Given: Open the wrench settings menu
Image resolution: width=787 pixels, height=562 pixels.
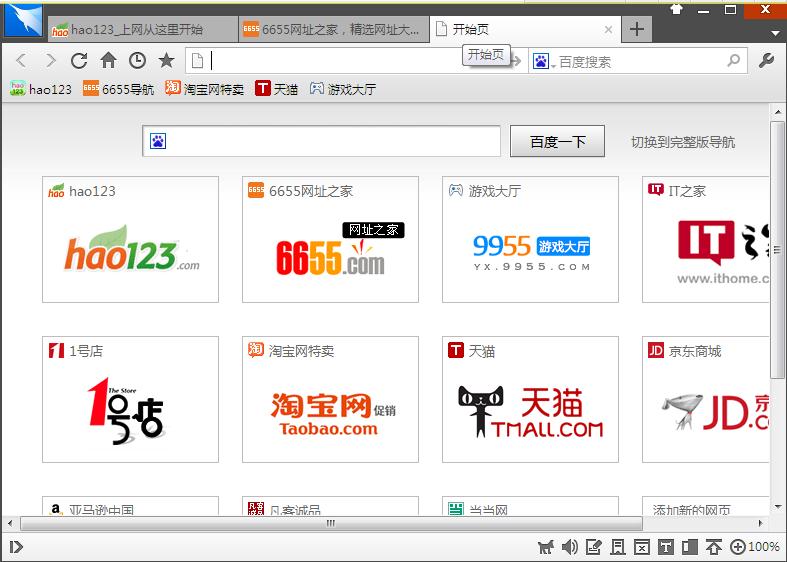Looking at the screenshot, I should (766, 61).
